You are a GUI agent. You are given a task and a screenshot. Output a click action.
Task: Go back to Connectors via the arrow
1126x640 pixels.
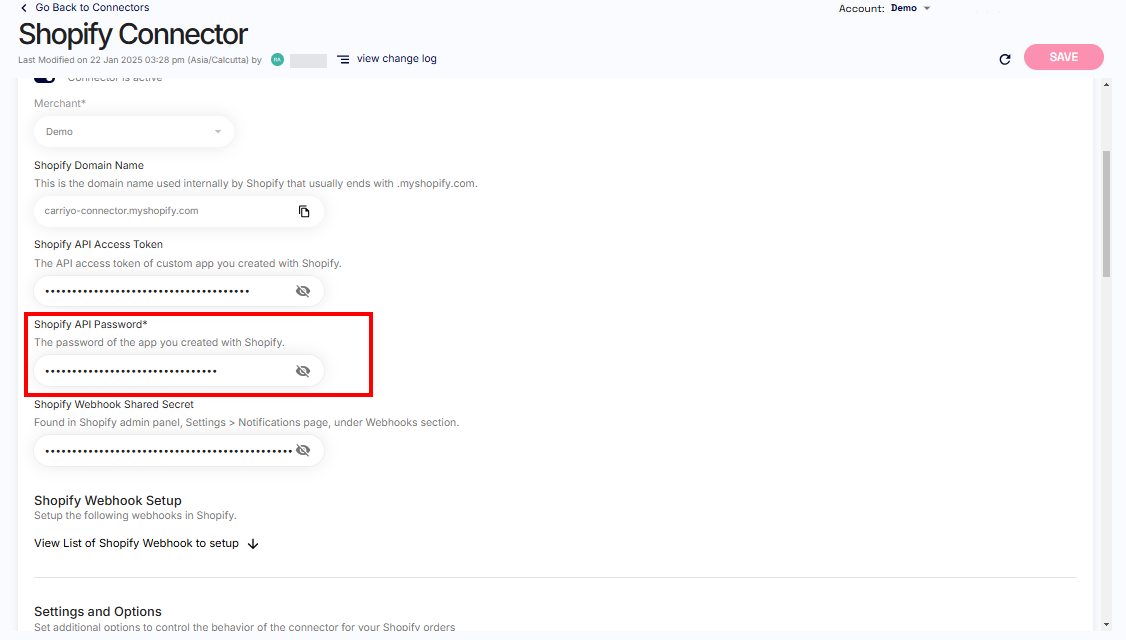(24, 8)
